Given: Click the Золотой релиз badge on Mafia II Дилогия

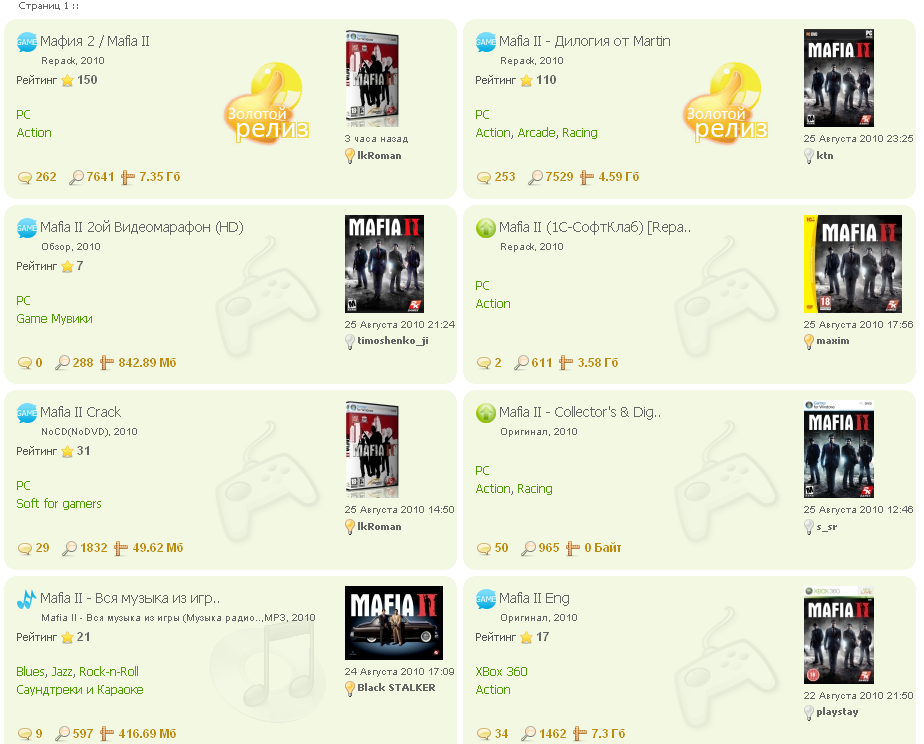Looking at the screenshot, I should (726, 103).
